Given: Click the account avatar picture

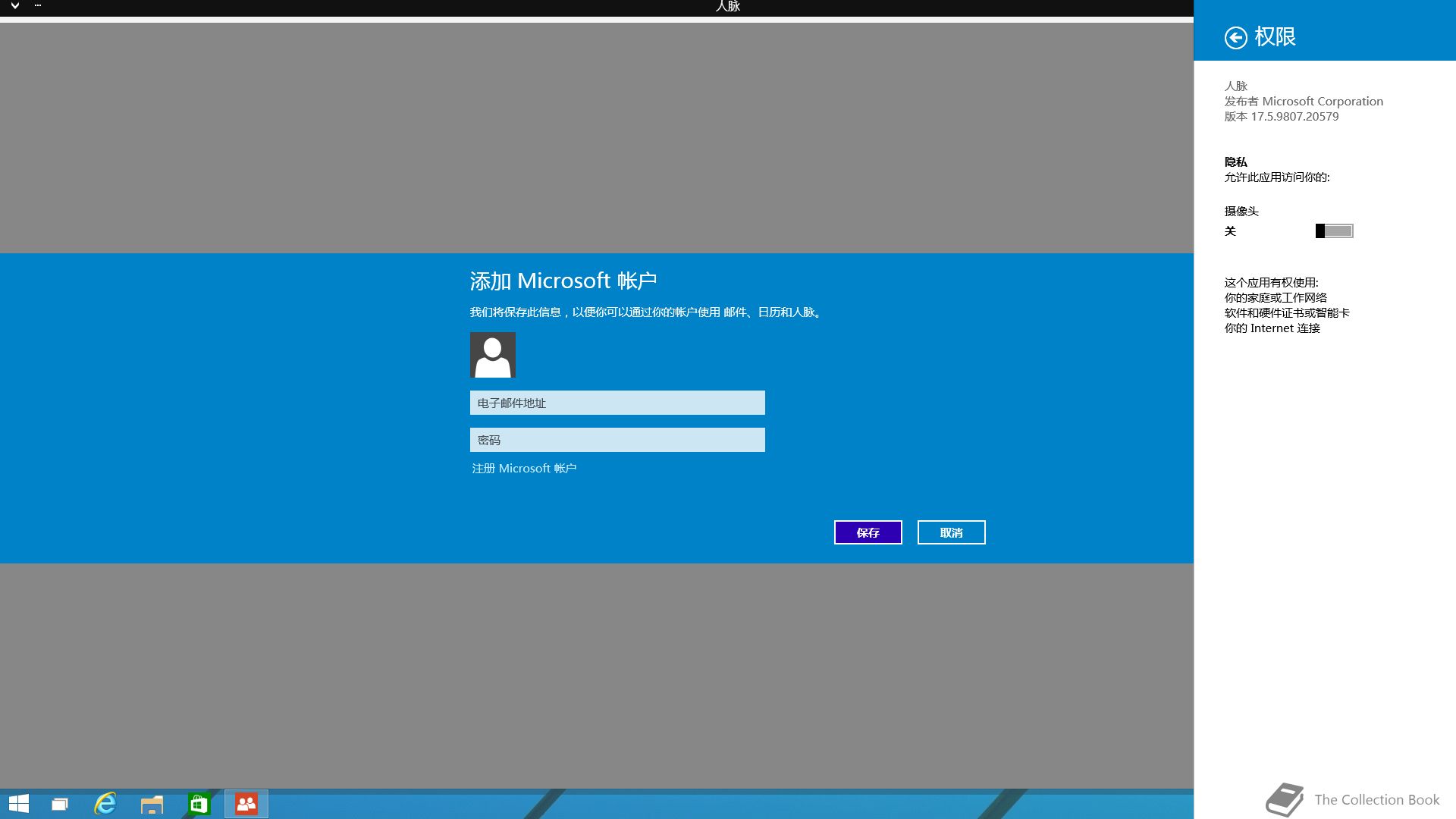Looking at the screenshot, I should pos(493,355).
